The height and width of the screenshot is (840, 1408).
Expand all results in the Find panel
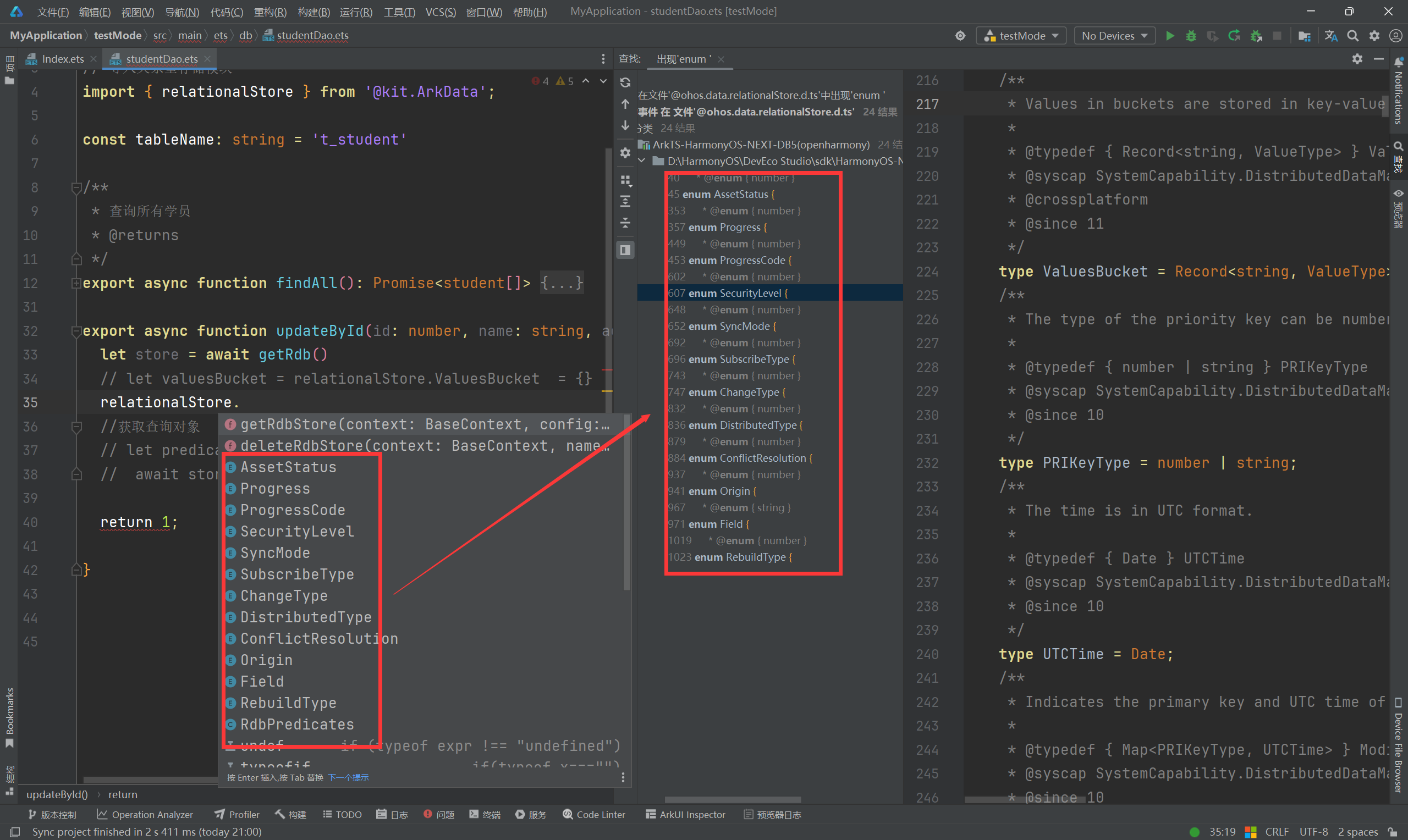pos(625,202)
